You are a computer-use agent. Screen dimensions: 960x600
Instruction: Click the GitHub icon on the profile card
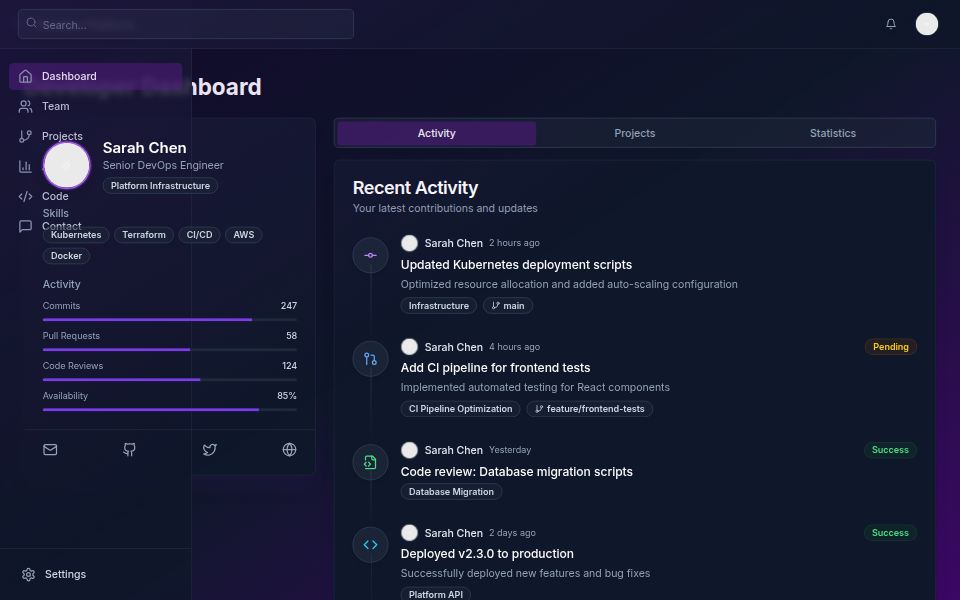click(x=129, y=450)
